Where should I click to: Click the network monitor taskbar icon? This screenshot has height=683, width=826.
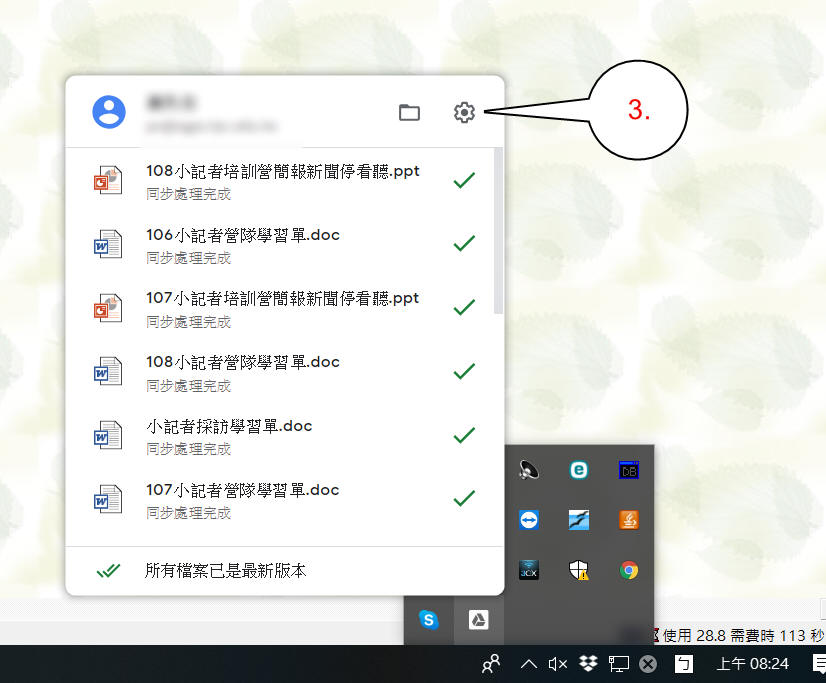pos(619,664)
